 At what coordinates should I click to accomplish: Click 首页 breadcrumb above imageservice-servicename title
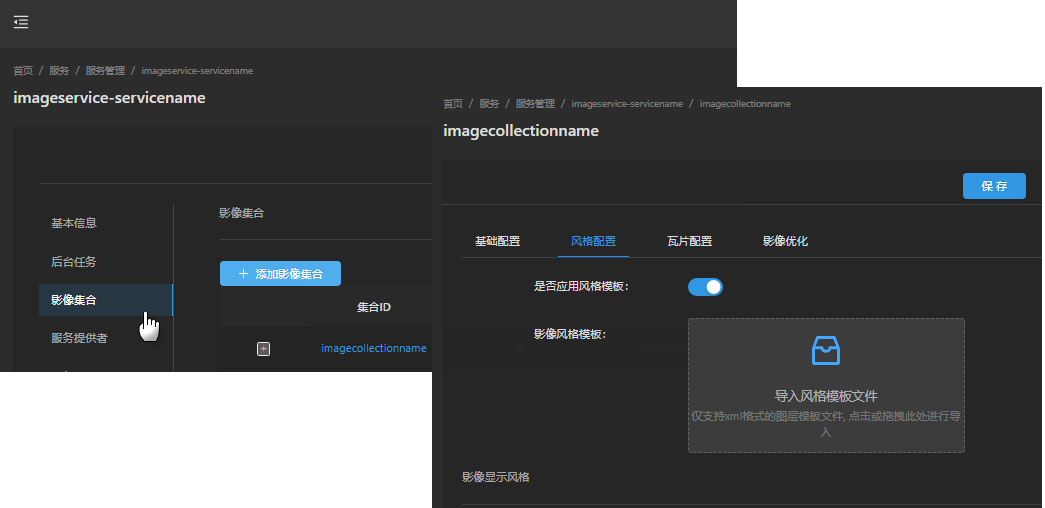click(x=22, y=71)
